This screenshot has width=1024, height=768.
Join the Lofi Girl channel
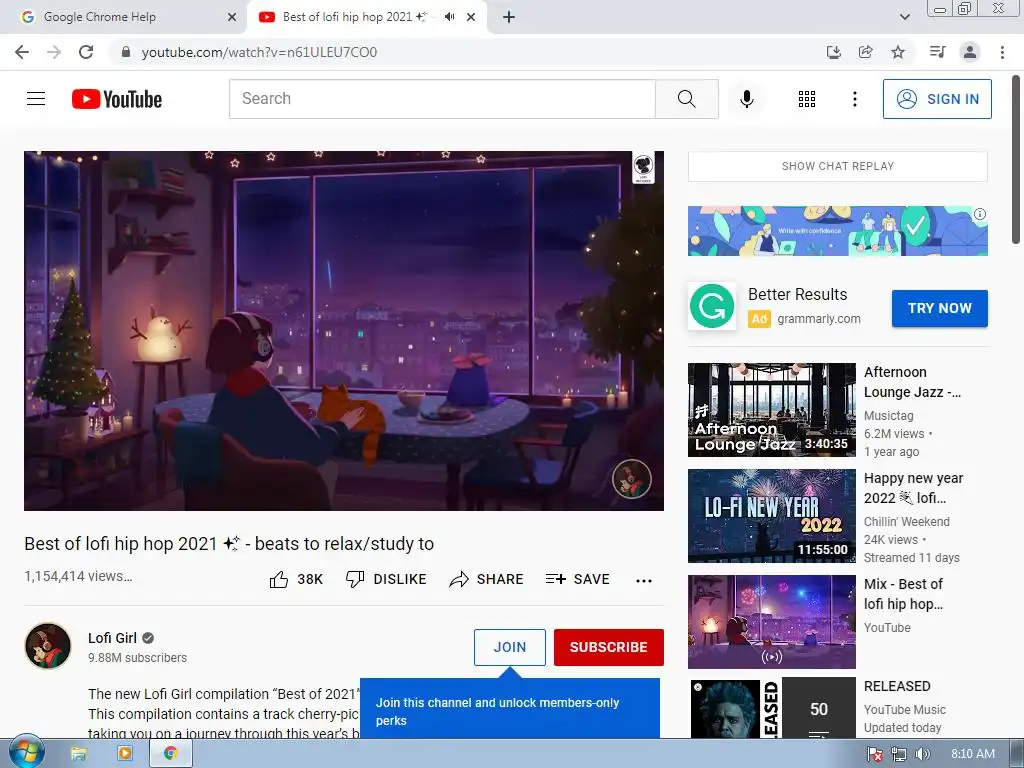509,647
